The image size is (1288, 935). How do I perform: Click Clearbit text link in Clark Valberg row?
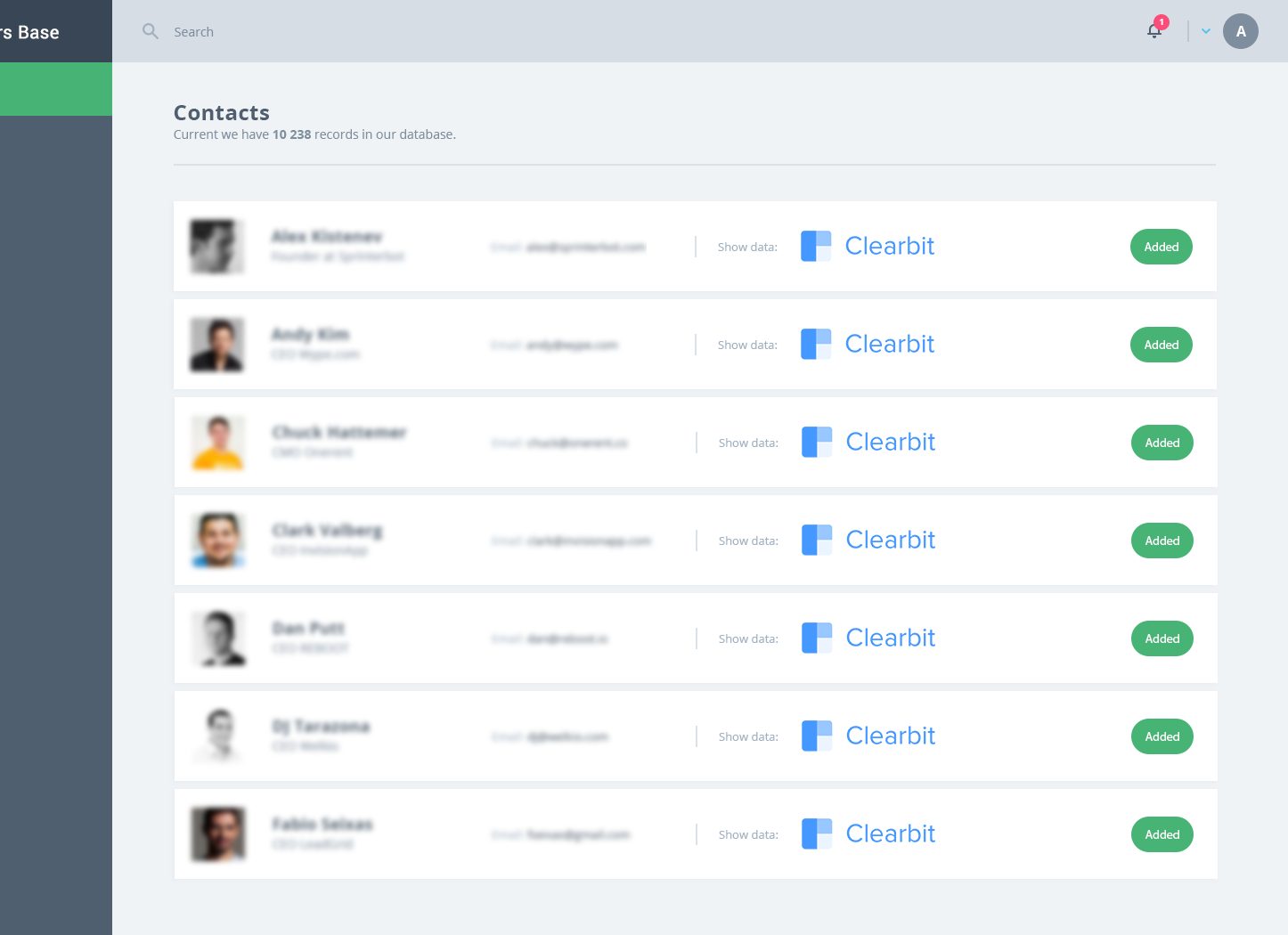pos(890,540)
